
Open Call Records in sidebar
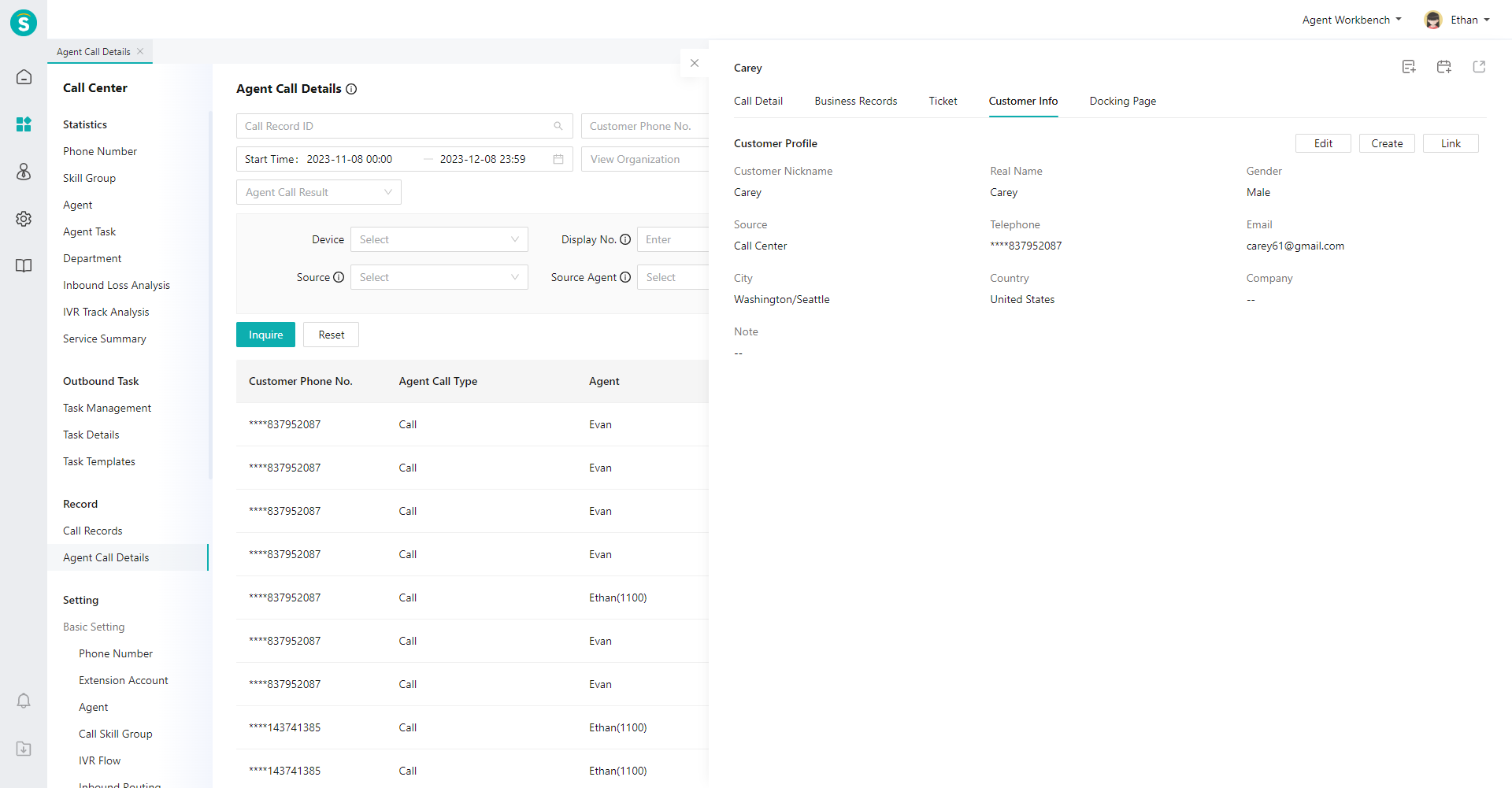click(x=93, y=531)
